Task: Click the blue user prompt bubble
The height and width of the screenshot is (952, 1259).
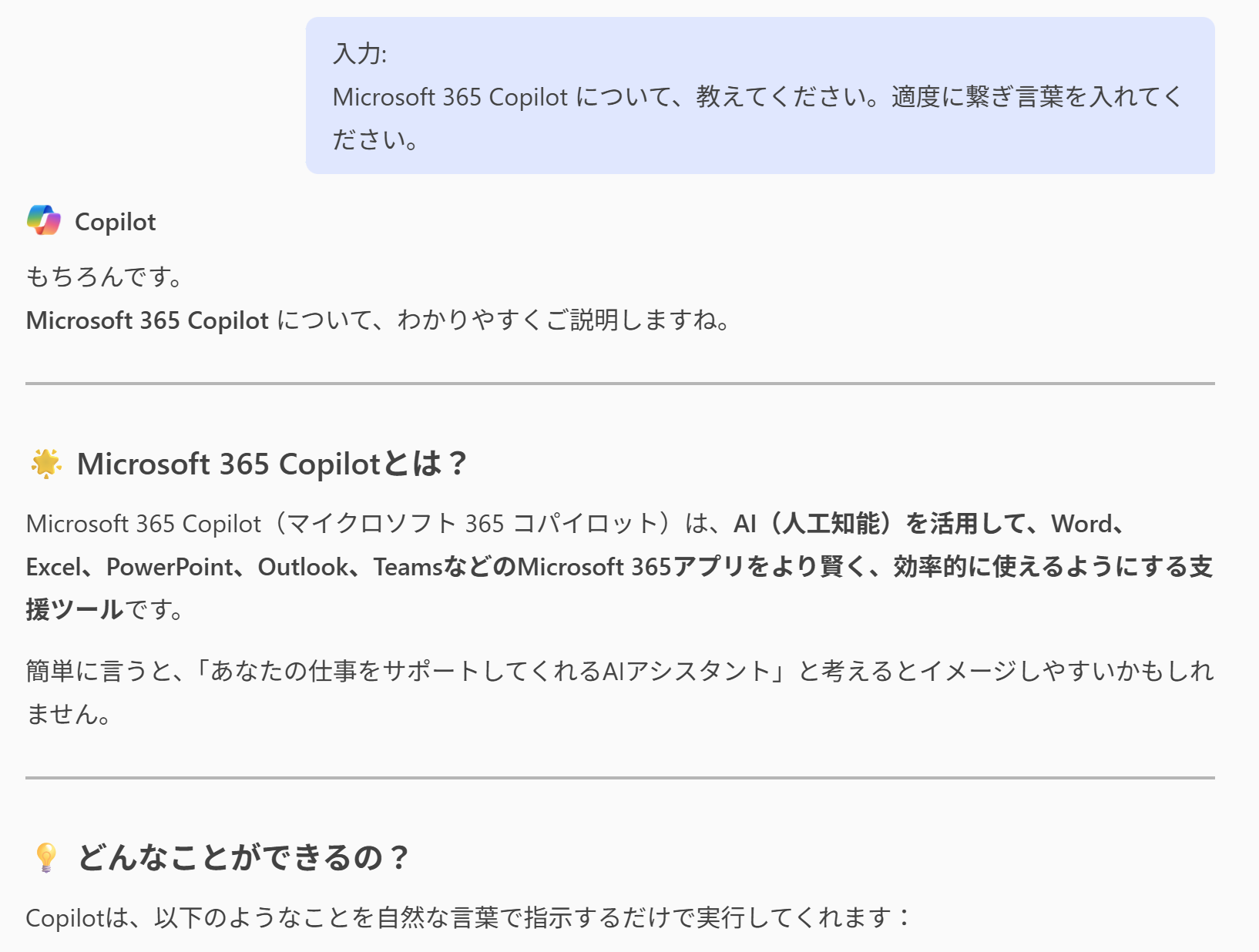Action: (760, 96)
